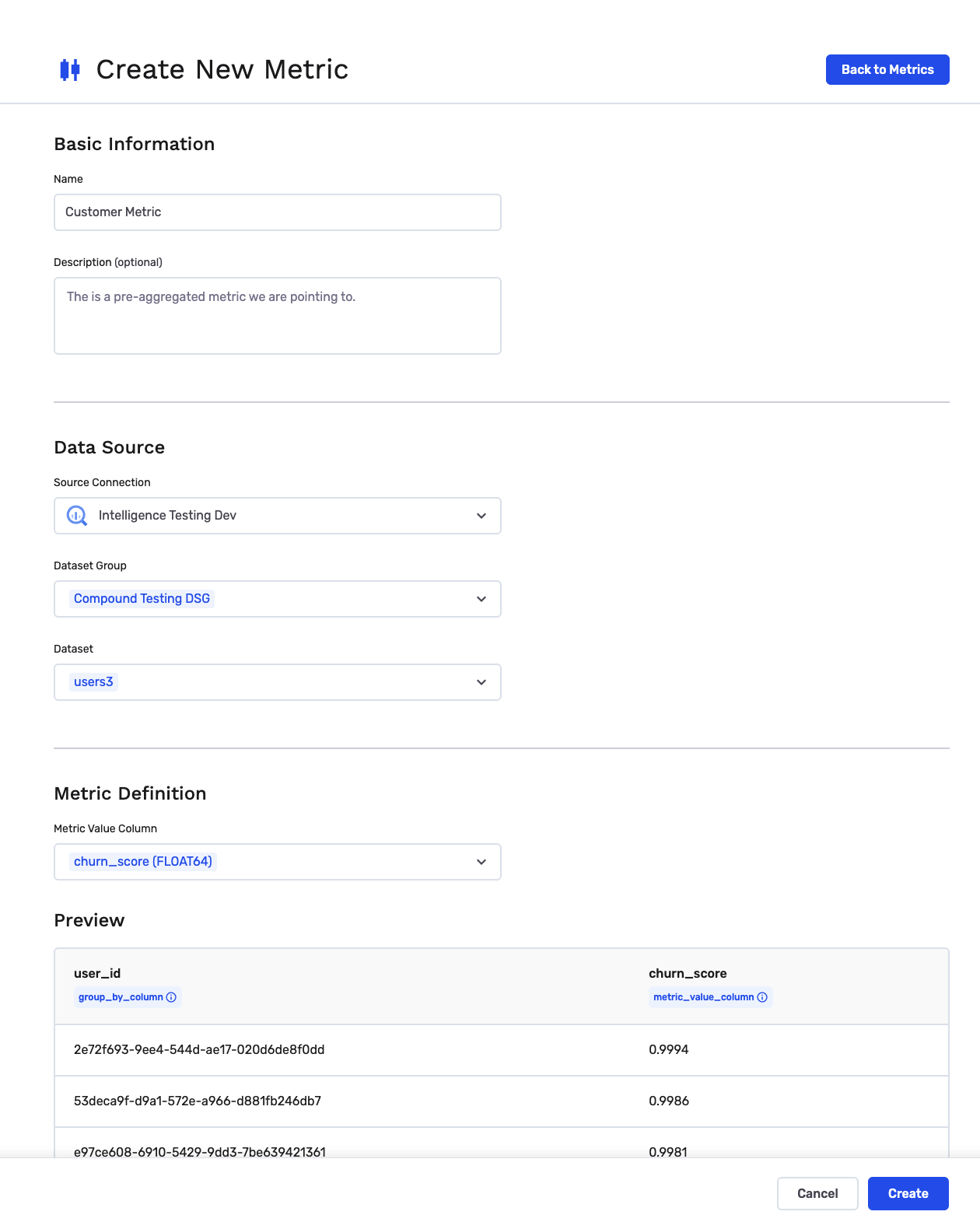Viewport: 980px width, 1229px height.
Task: Click the BigQuery icon in Source Connection
Action: pos(77,516)
